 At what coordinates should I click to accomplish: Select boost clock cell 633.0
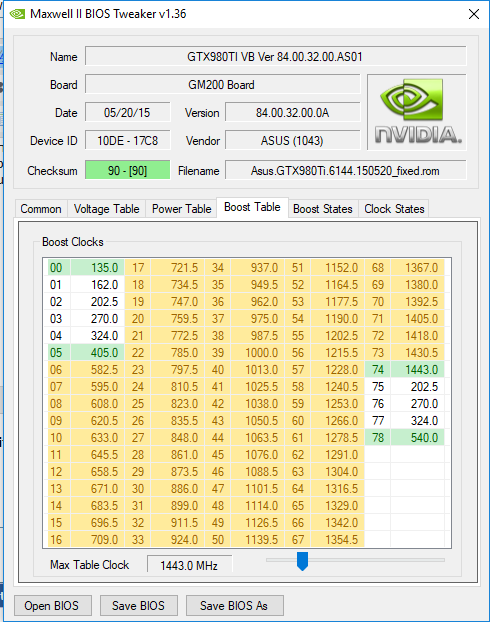[x=98, y=438]
